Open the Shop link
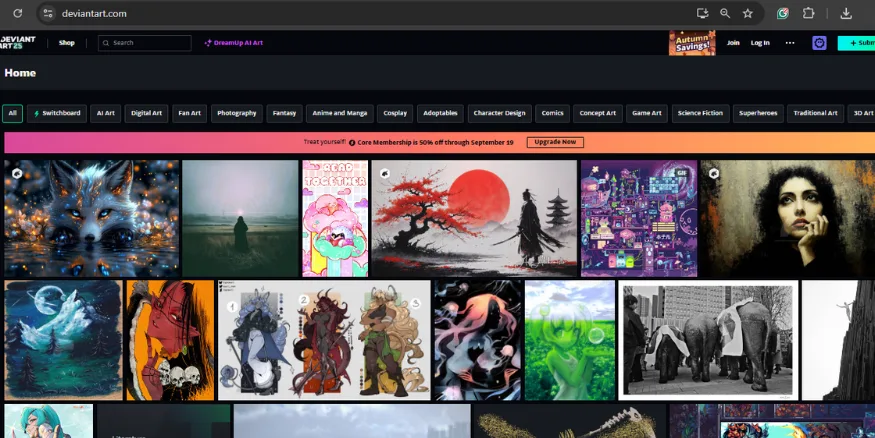 pyautogui.click(x=66, y=43)
